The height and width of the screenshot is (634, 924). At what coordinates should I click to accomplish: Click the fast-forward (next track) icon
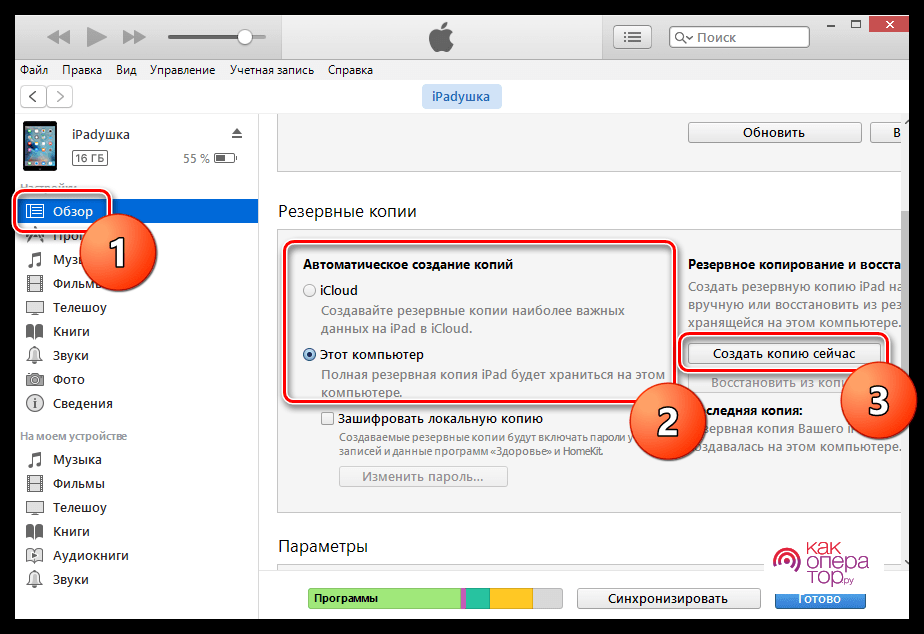134,37
